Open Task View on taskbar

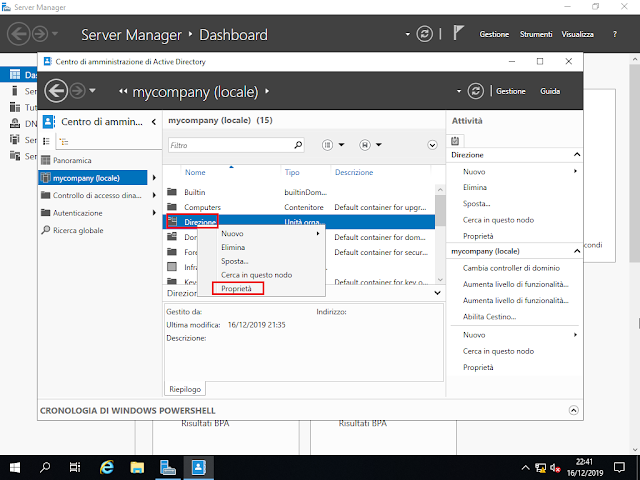[x=75, y=467]
